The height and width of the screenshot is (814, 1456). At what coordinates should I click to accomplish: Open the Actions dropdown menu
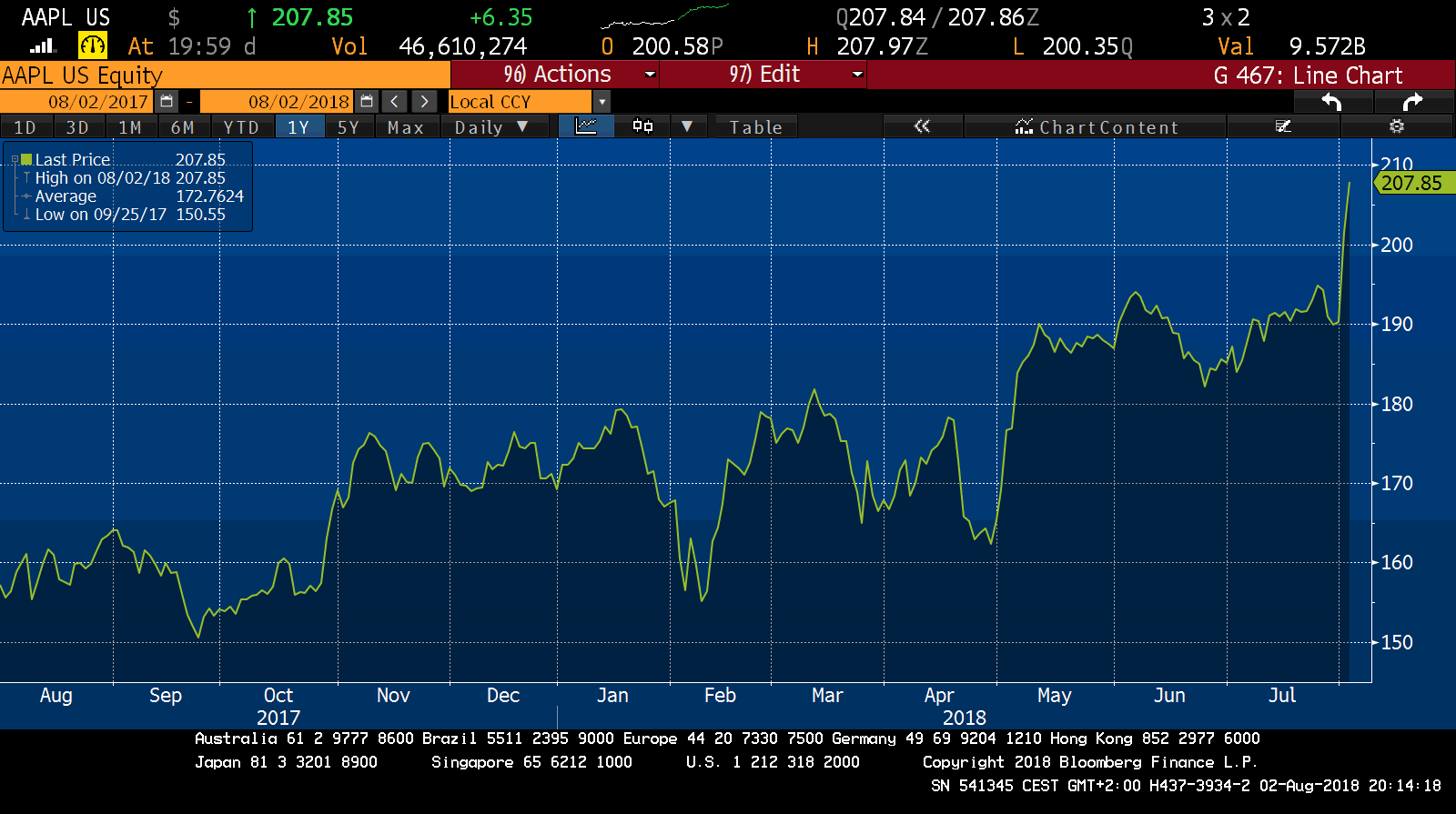pyautogui.click(x=555, y=75)
